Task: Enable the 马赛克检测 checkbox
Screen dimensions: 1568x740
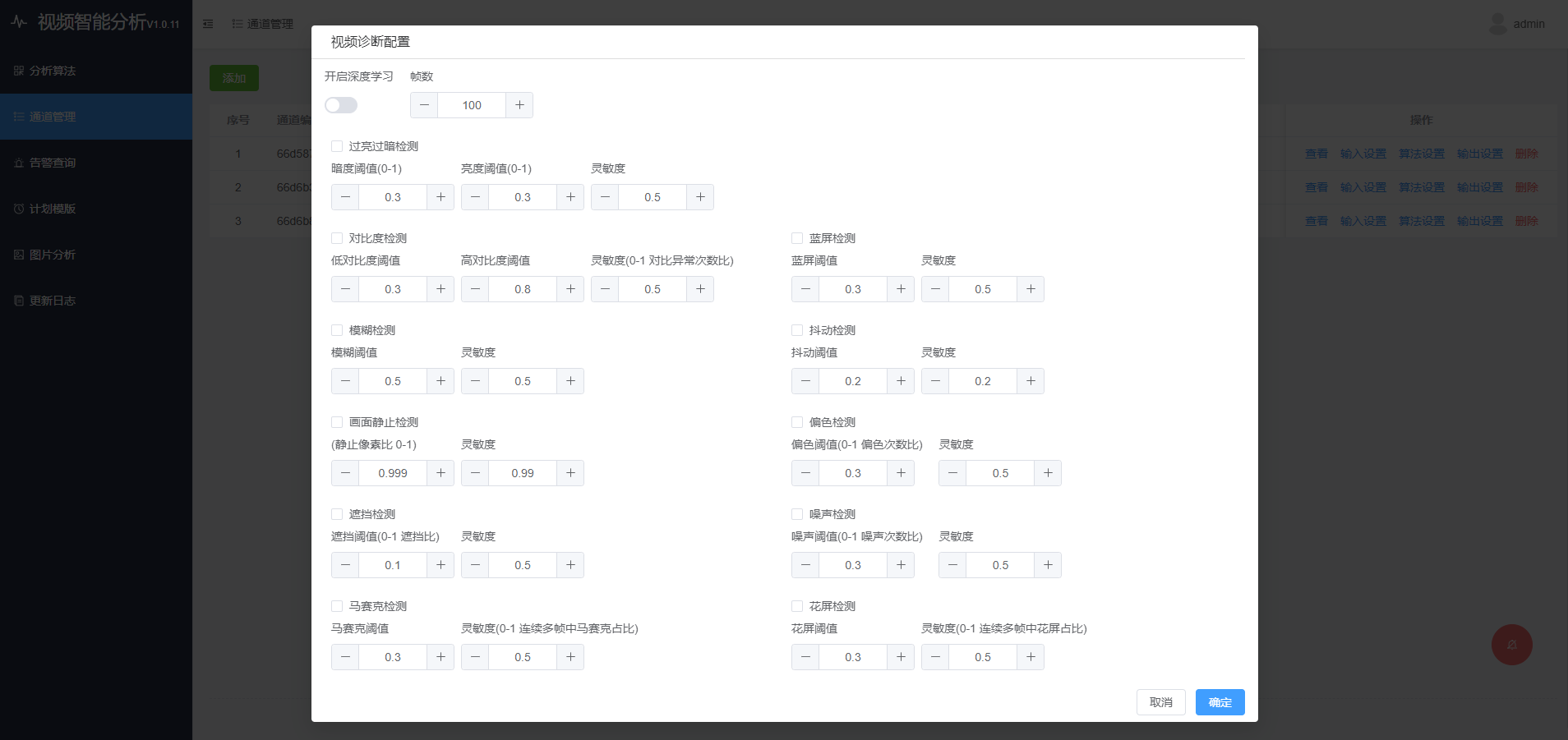Action: point(337,606)
